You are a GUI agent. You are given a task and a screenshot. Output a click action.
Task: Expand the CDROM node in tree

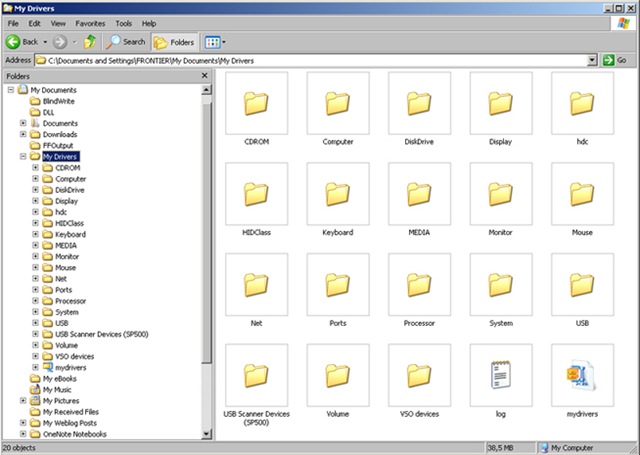pos(36,168)
